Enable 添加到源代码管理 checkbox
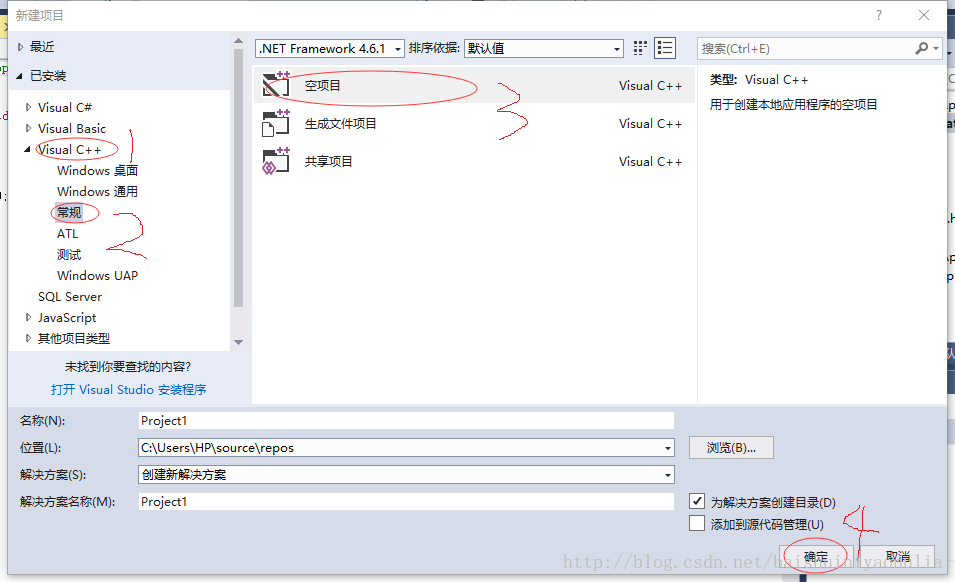The width and height of the screenshot is (955, 582). point(697,524)
